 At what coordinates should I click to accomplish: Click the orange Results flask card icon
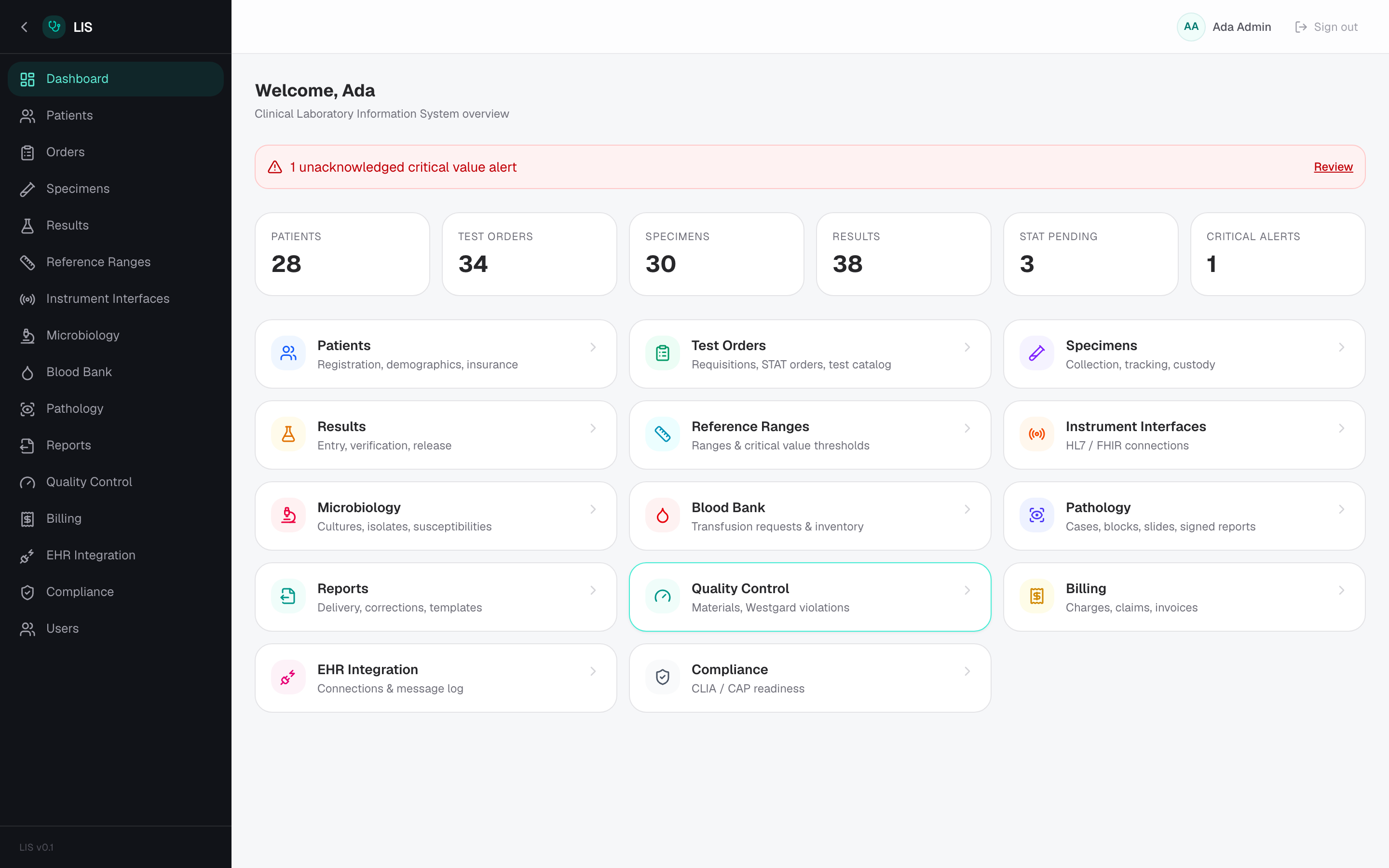288,434
